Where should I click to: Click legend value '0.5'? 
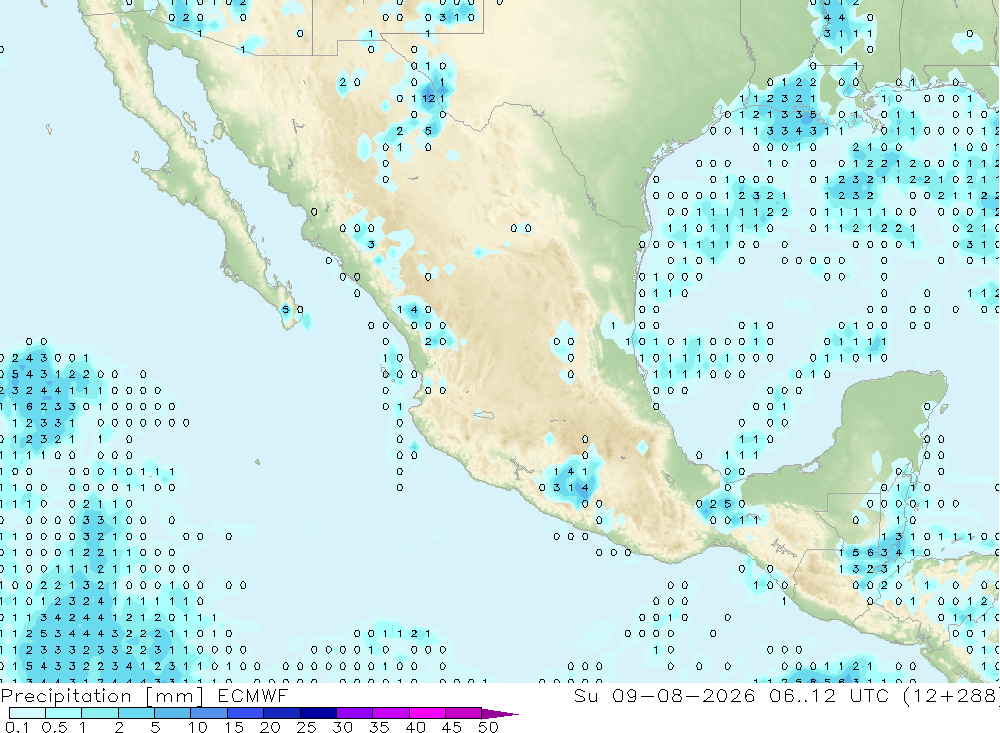click(54, 727)
